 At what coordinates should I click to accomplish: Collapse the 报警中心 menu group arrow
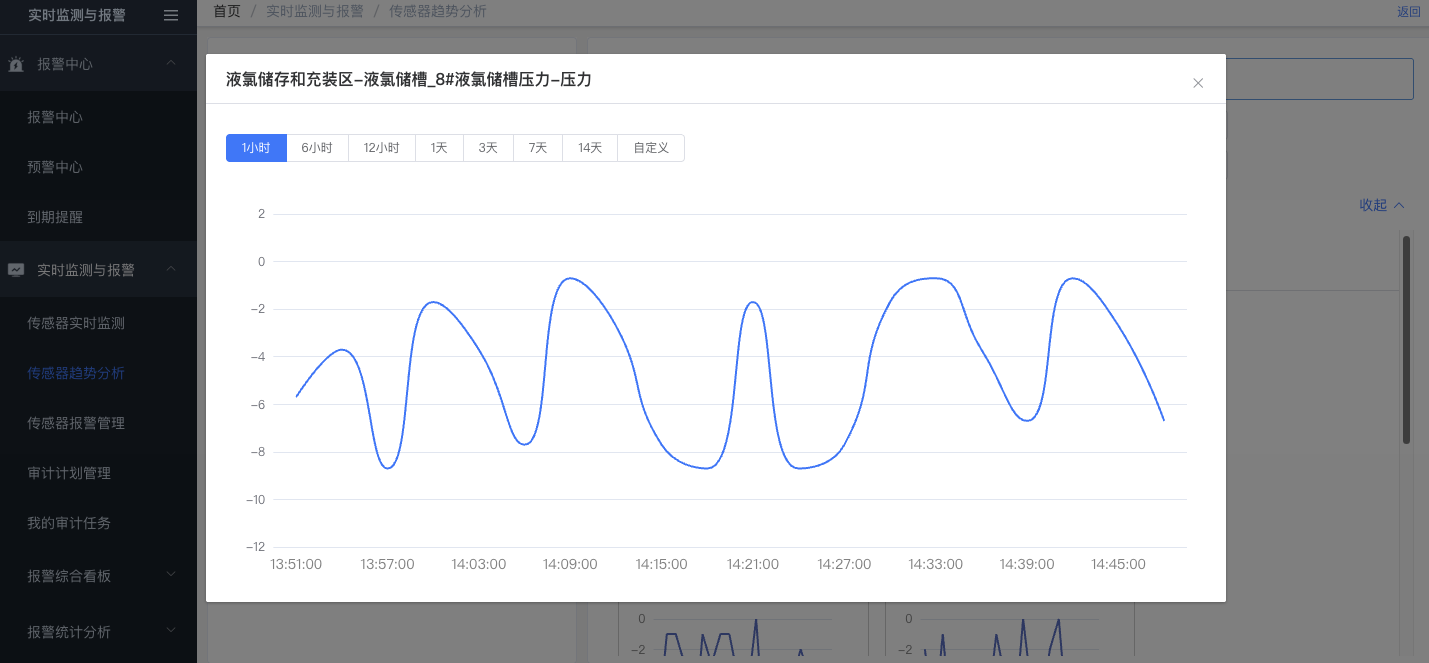[x=171, y=64]
